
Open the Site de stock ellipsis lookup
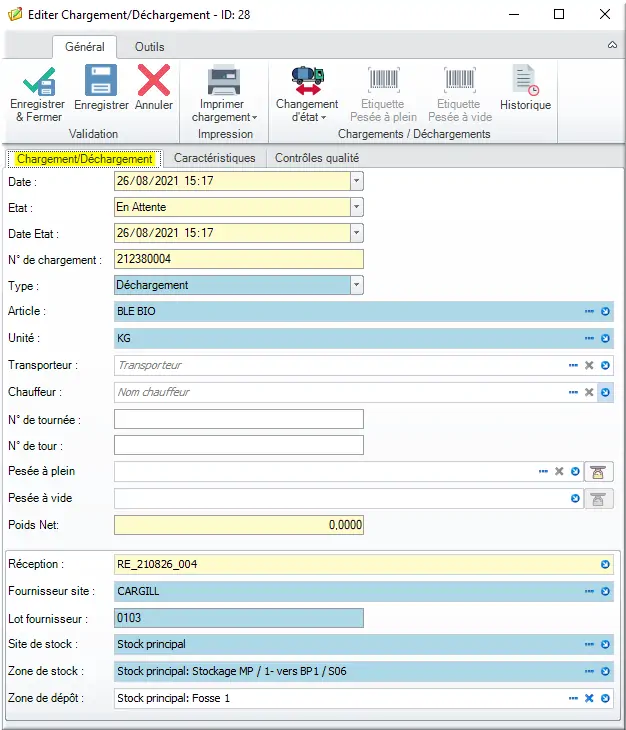[589, 644]
